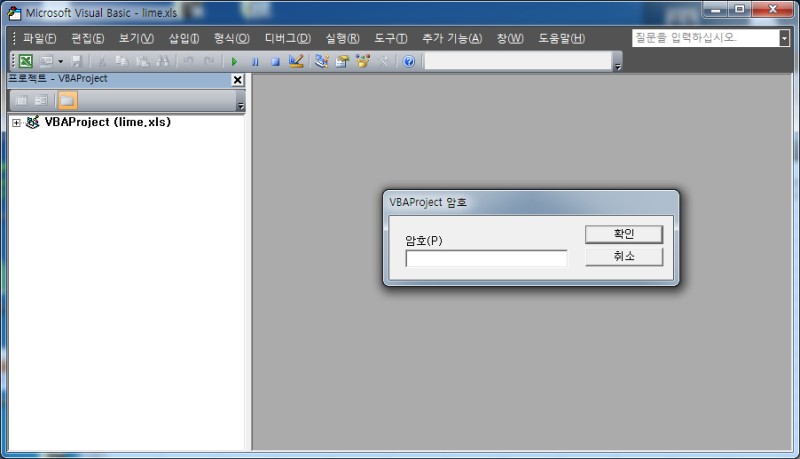Toggle Folders icon in project panel

(67, 100)
